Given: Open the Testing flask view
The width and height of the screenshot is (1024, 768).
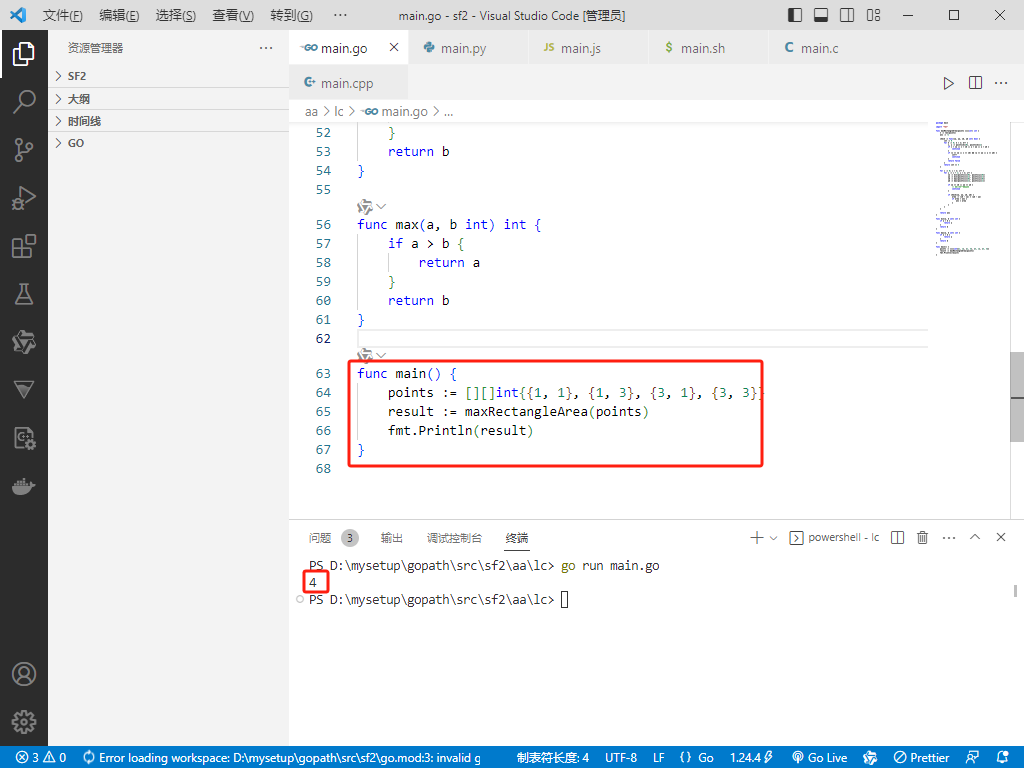Looking at the screenshot, I should point(24,295).
